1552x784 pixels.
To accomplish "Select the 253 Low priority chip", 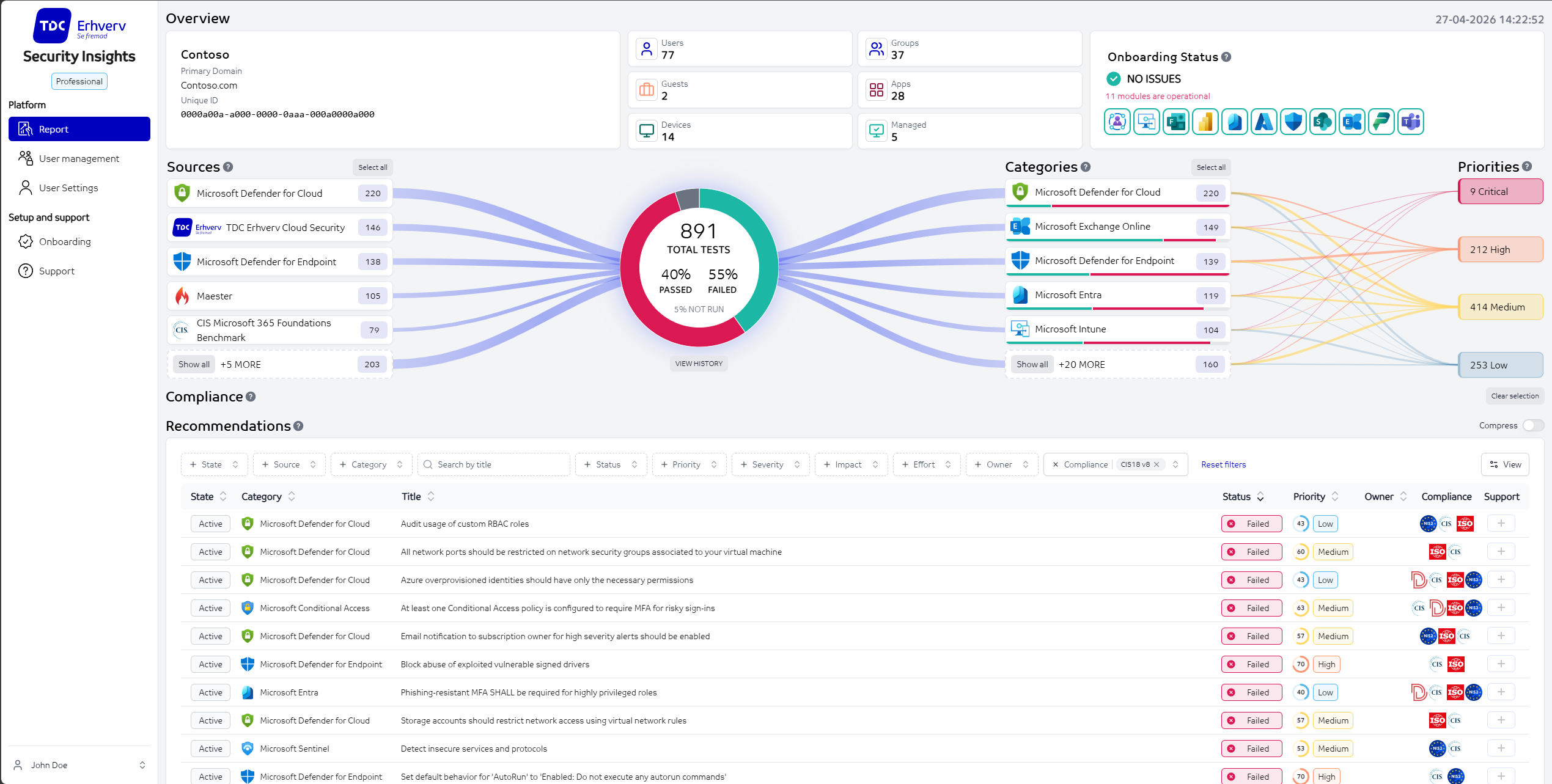I will coord(1501,365).
